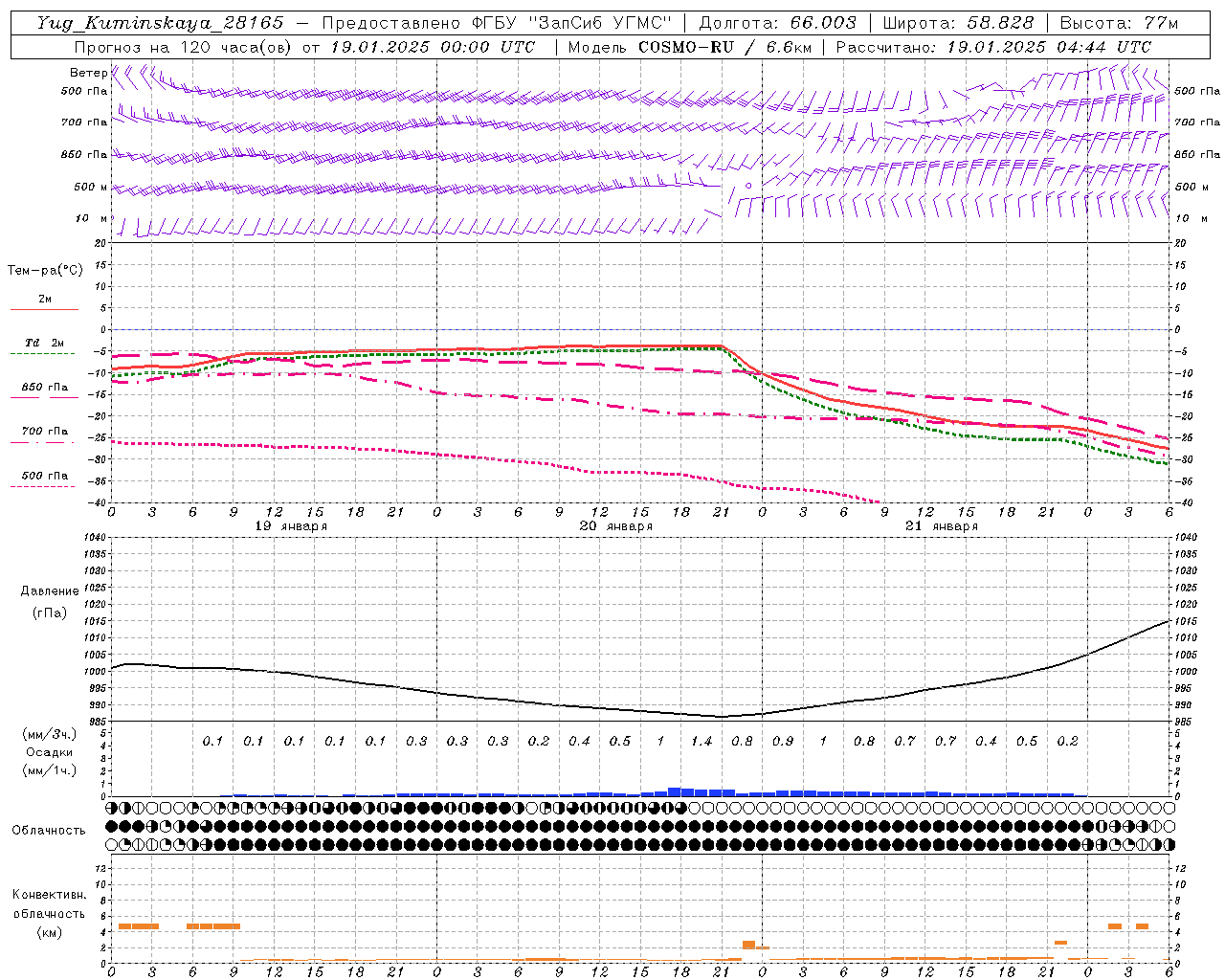Click the precipitation value 0.9
The width and height of the screenshot is (1225, 980).
click(x=783, y=742)
